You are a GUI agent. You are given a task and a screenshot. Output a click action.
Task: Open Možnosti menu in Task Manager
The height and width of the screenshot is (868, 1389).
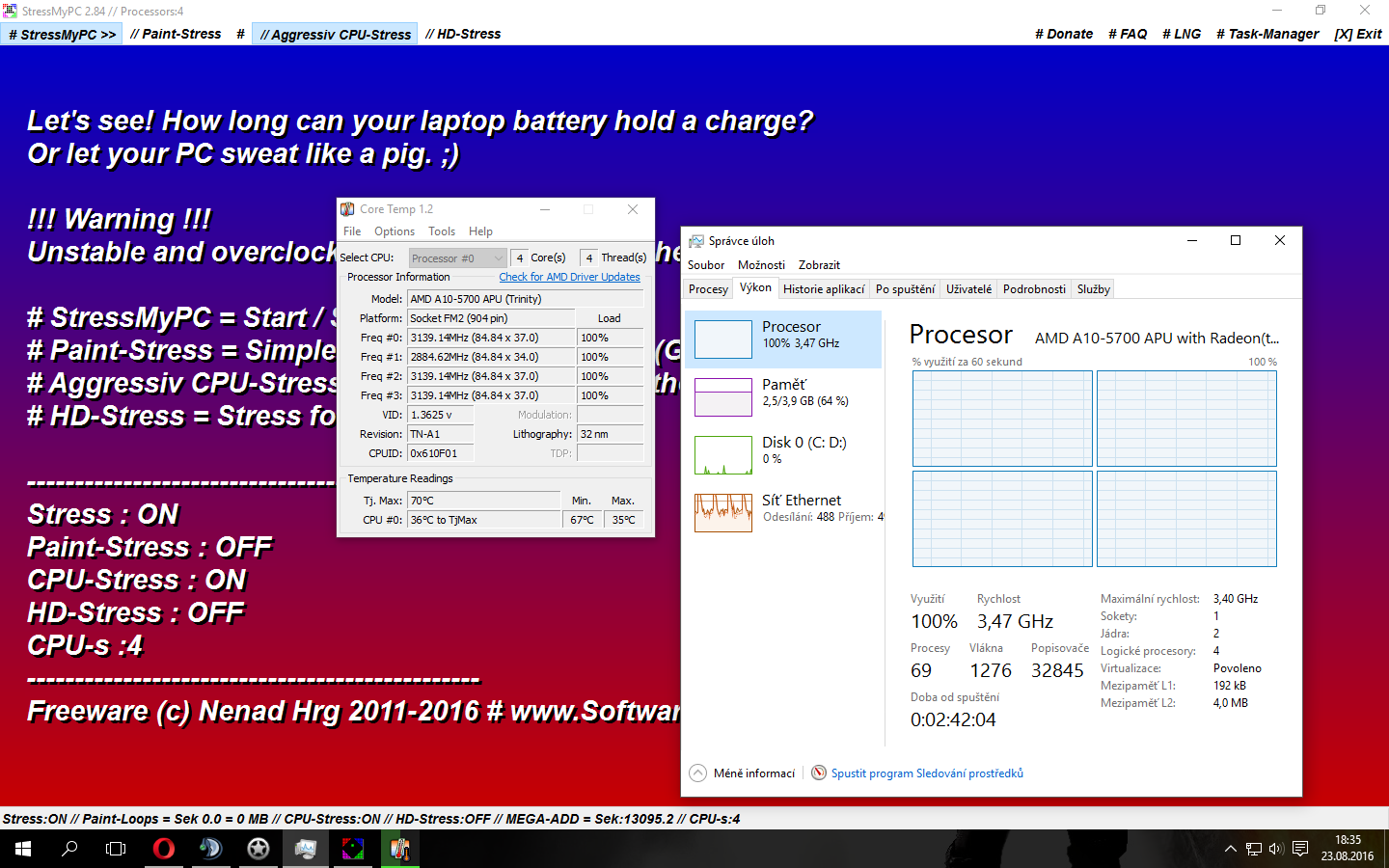761,265
